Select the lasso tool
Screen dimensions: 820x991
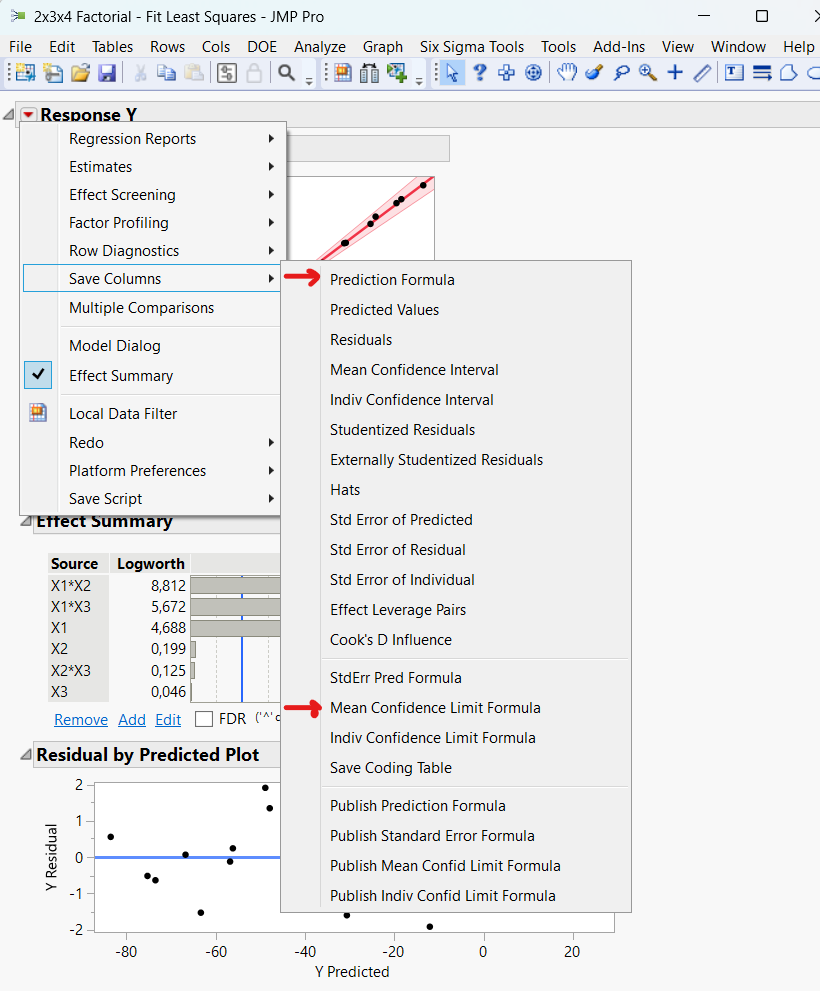(x=621, y=72)
